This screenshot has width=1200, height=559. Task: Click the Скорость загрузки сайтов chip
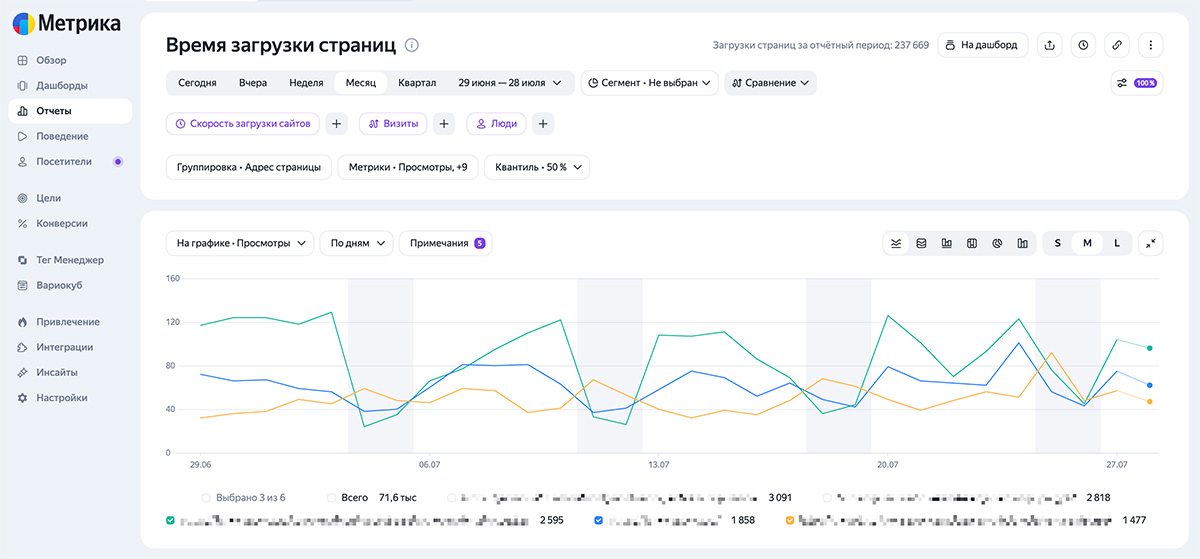[x=243, y=124]
